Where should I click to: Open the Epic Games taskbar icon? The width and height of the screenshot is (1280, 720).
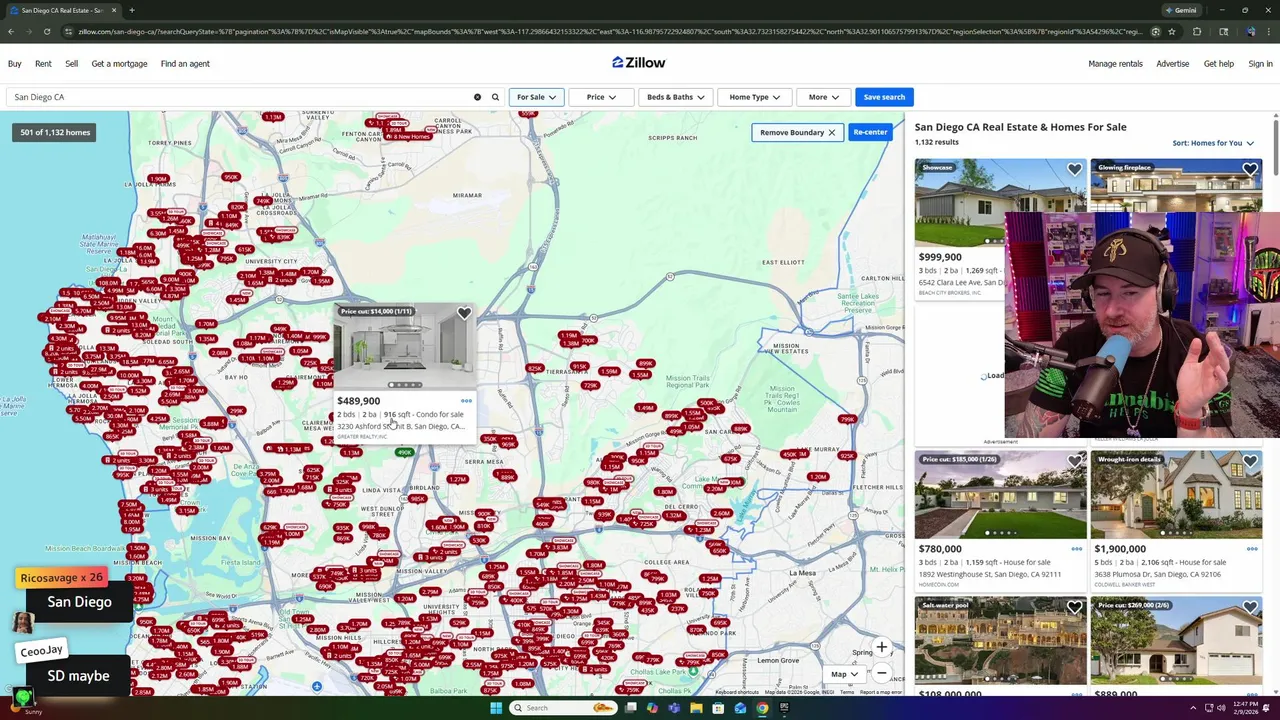tap(784, 708)
